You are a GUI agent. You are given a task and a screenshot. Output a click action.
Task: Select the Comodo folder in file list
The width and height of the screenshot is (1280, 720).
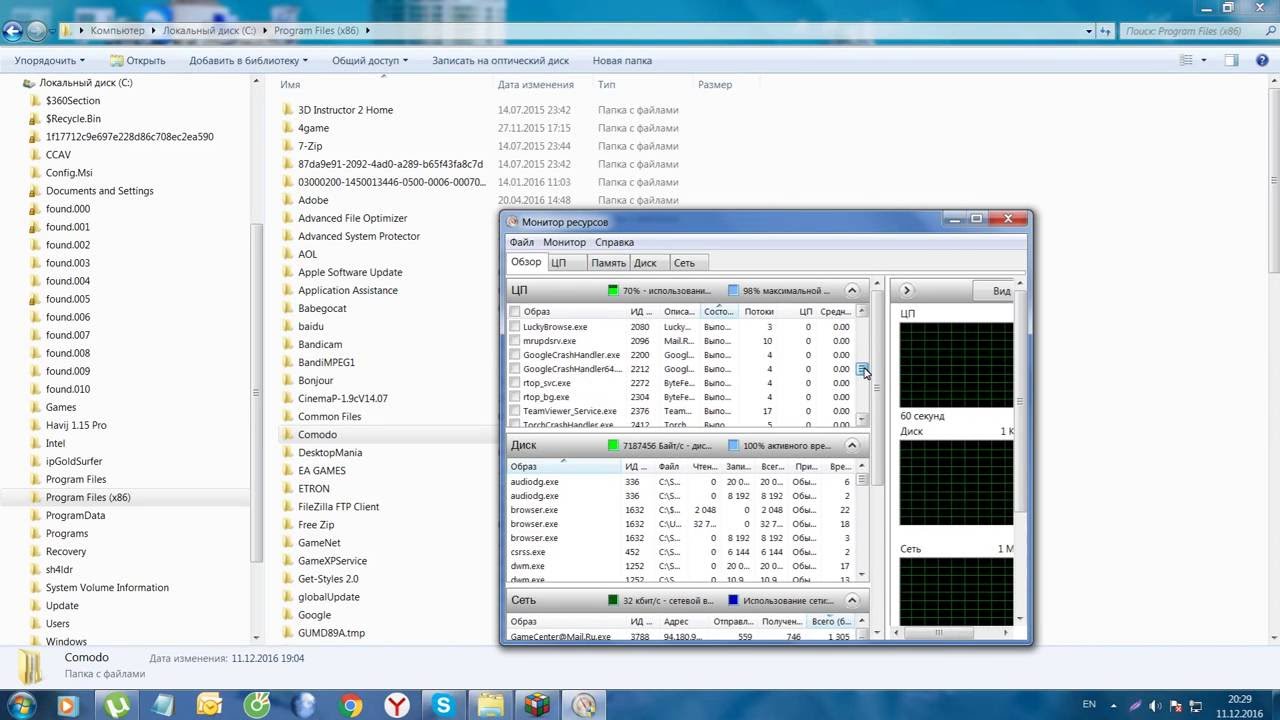pyautogui.click(x=317, y=435)
